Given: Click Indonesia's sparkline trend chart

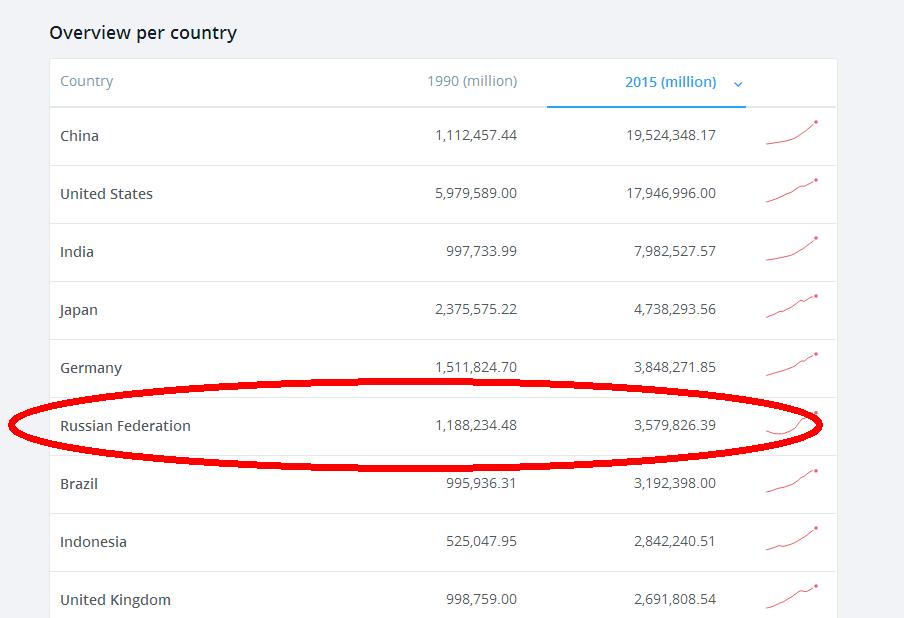Looking at the screenshot, I should tap(792, 539).
